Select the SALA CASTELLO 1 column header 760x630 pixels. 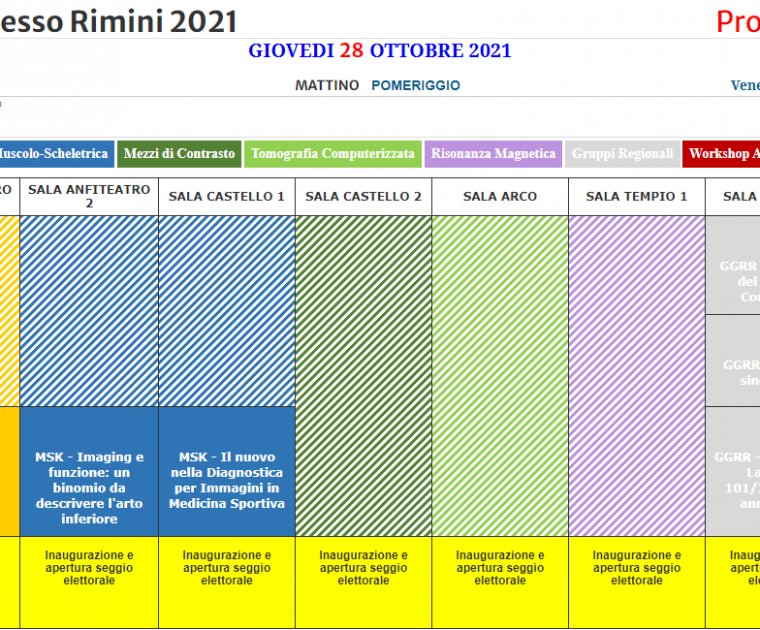[227, 197]
